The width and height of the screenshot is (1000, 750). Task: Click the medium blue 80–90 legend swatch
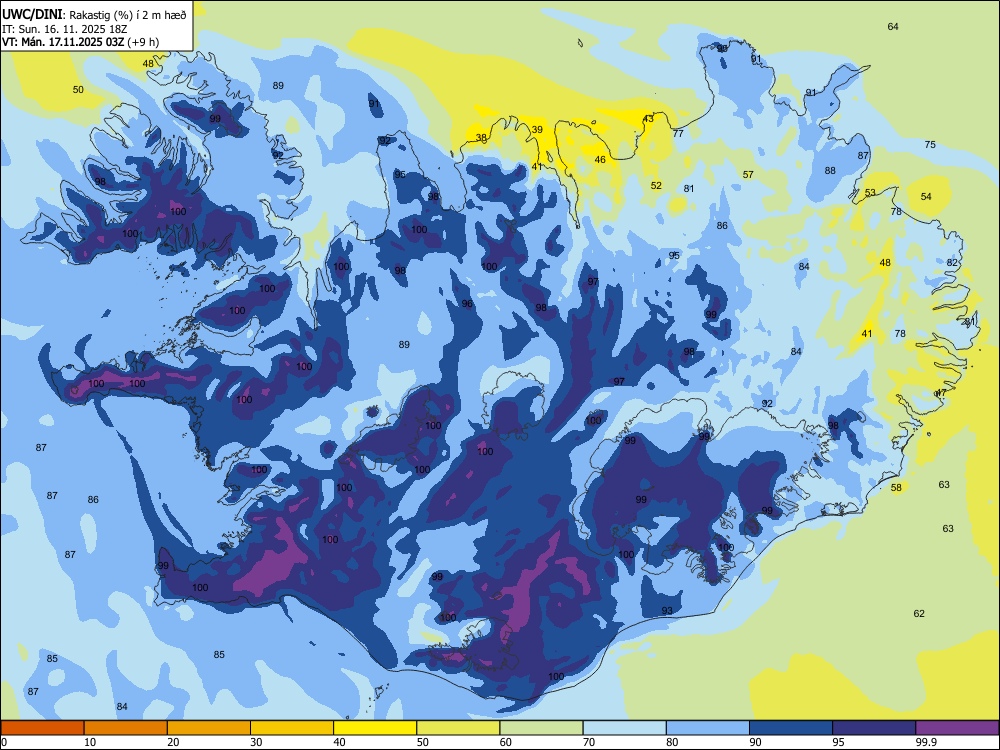click(x=708, y=728)
